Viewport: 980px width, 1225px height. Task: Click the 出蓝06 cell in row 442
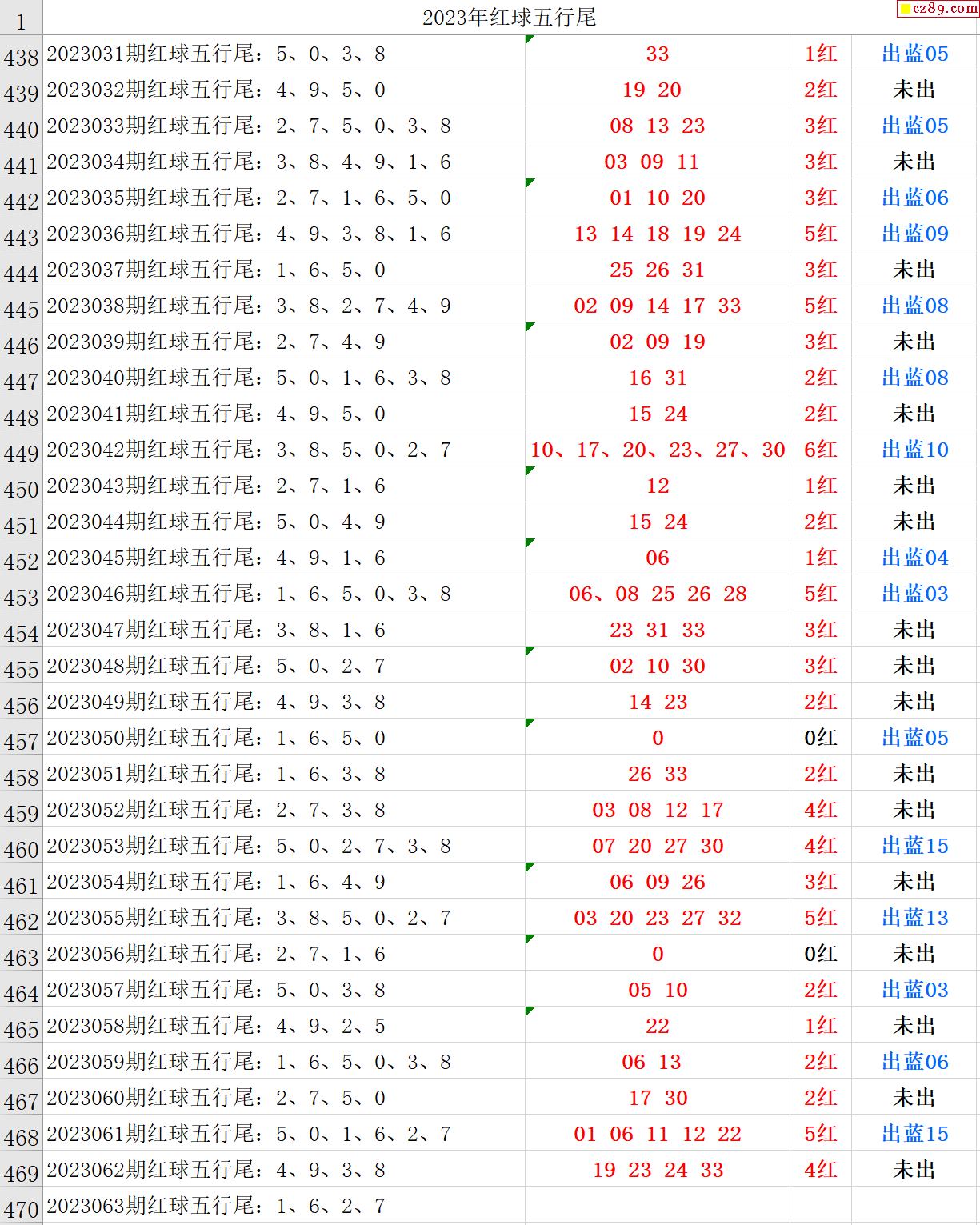(x=914, y=198)
